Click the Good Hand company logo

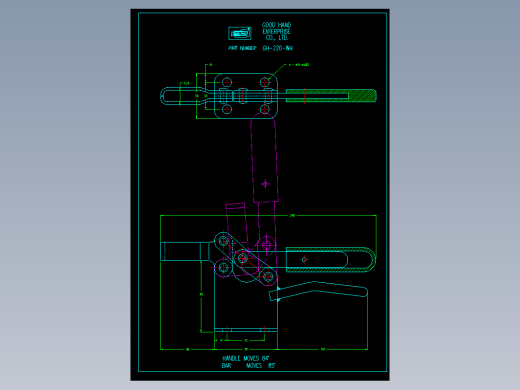(240, 33)
